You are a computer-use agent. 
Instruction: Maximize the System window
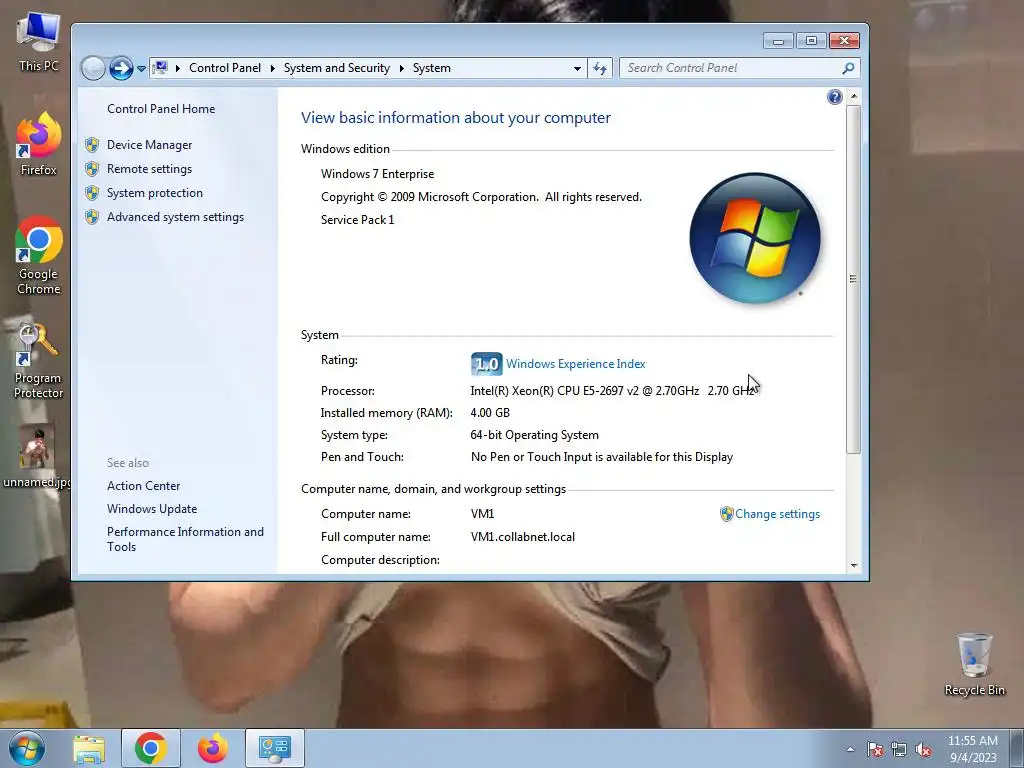pyautogui.click(x=810, y=41)
